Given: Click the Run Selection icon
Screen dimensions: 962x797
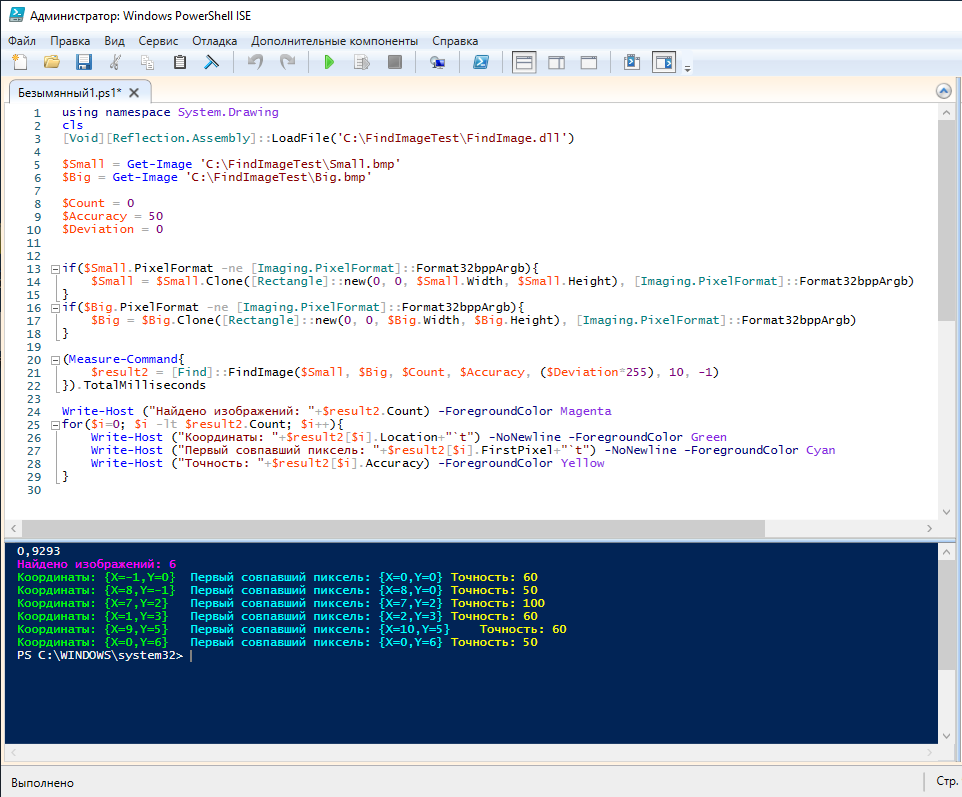Looking at the screenshot, I should tap(361, 63).
